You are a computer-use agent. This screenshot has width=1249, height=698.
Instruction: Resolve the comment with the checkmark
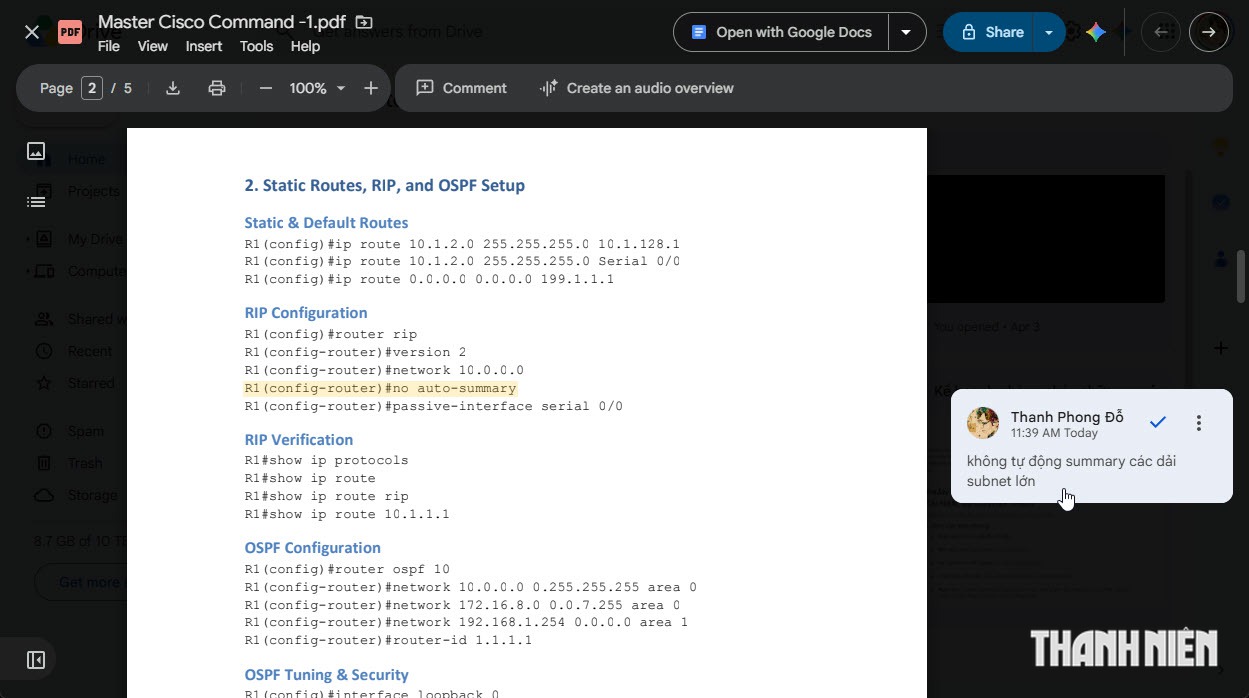pyautogui.click(x=1158, y=422)
